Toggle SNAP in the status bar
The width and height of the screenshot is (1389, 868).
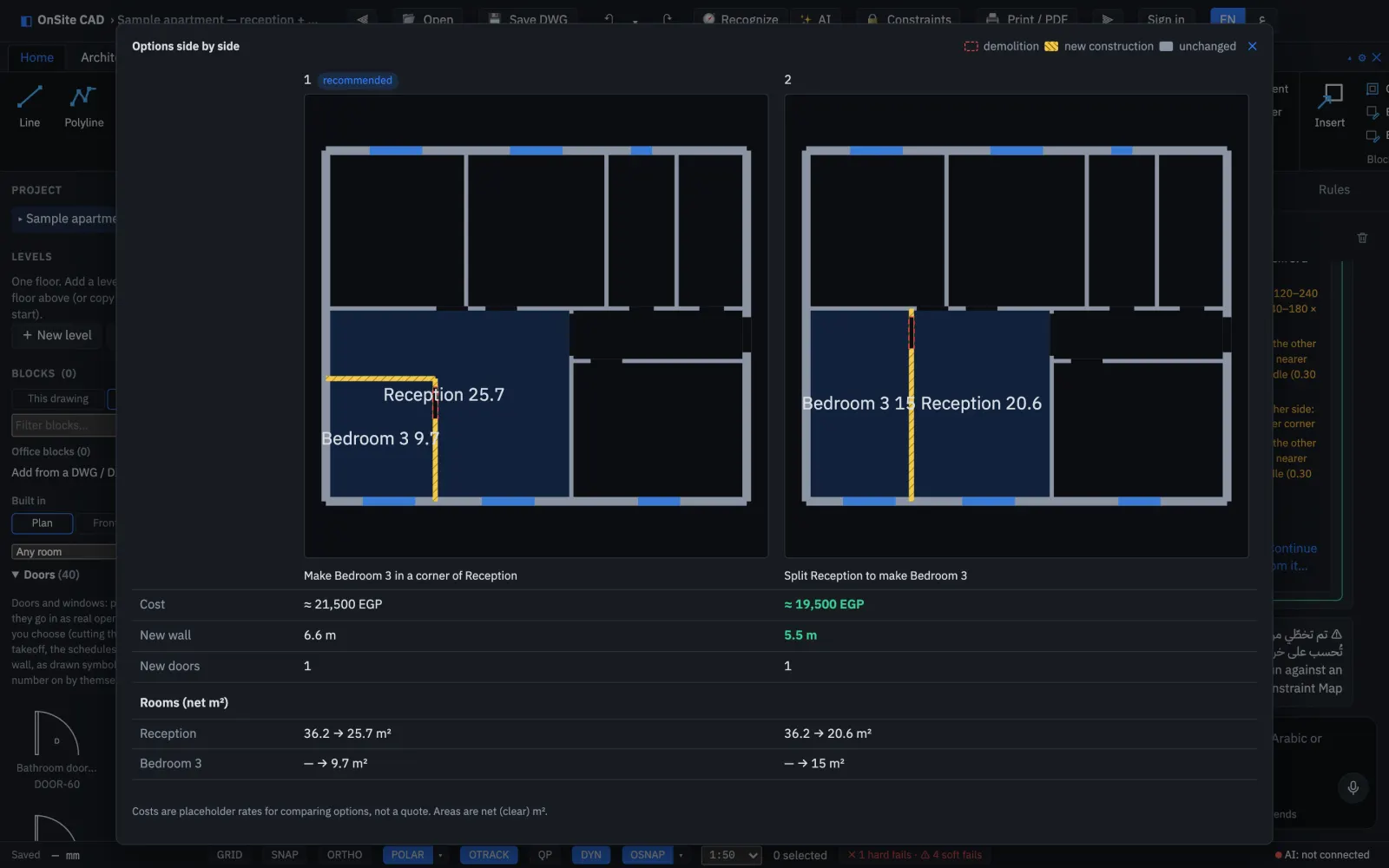tap(284, 855)
